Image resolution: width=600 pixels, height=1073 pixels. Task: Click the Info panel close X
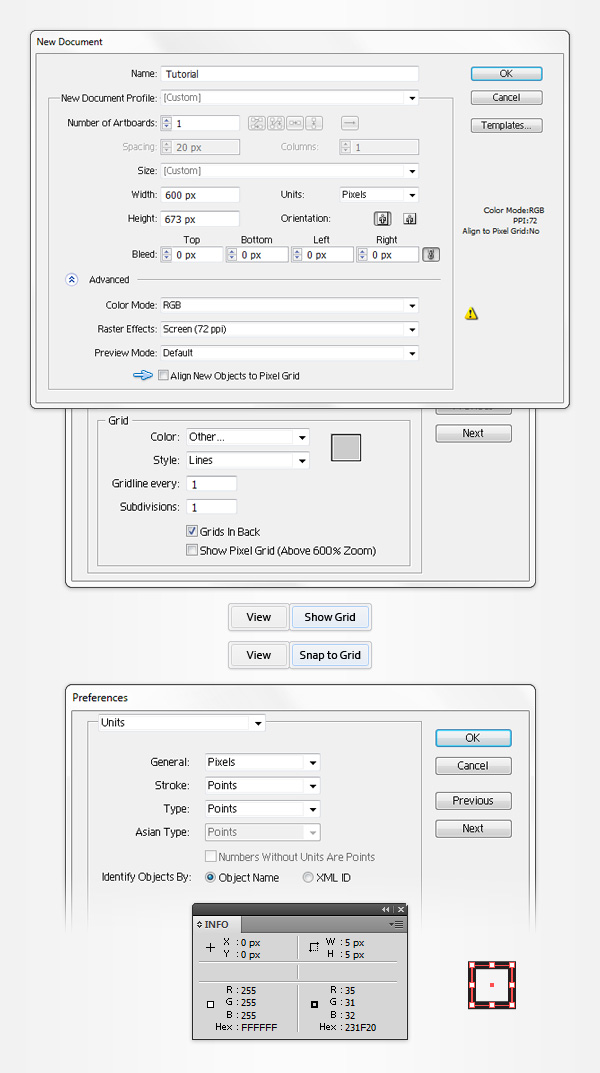(400, 909)
